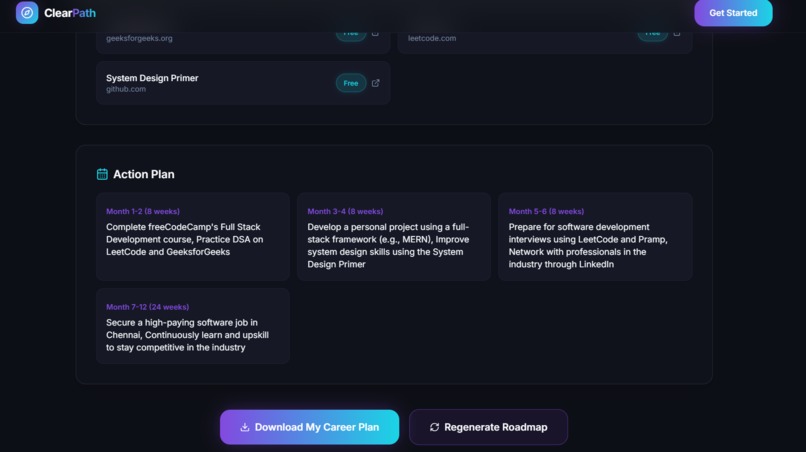Click the regenerate refresh icon
Viewport: 806px width, 452px height.
pos(434,427)
